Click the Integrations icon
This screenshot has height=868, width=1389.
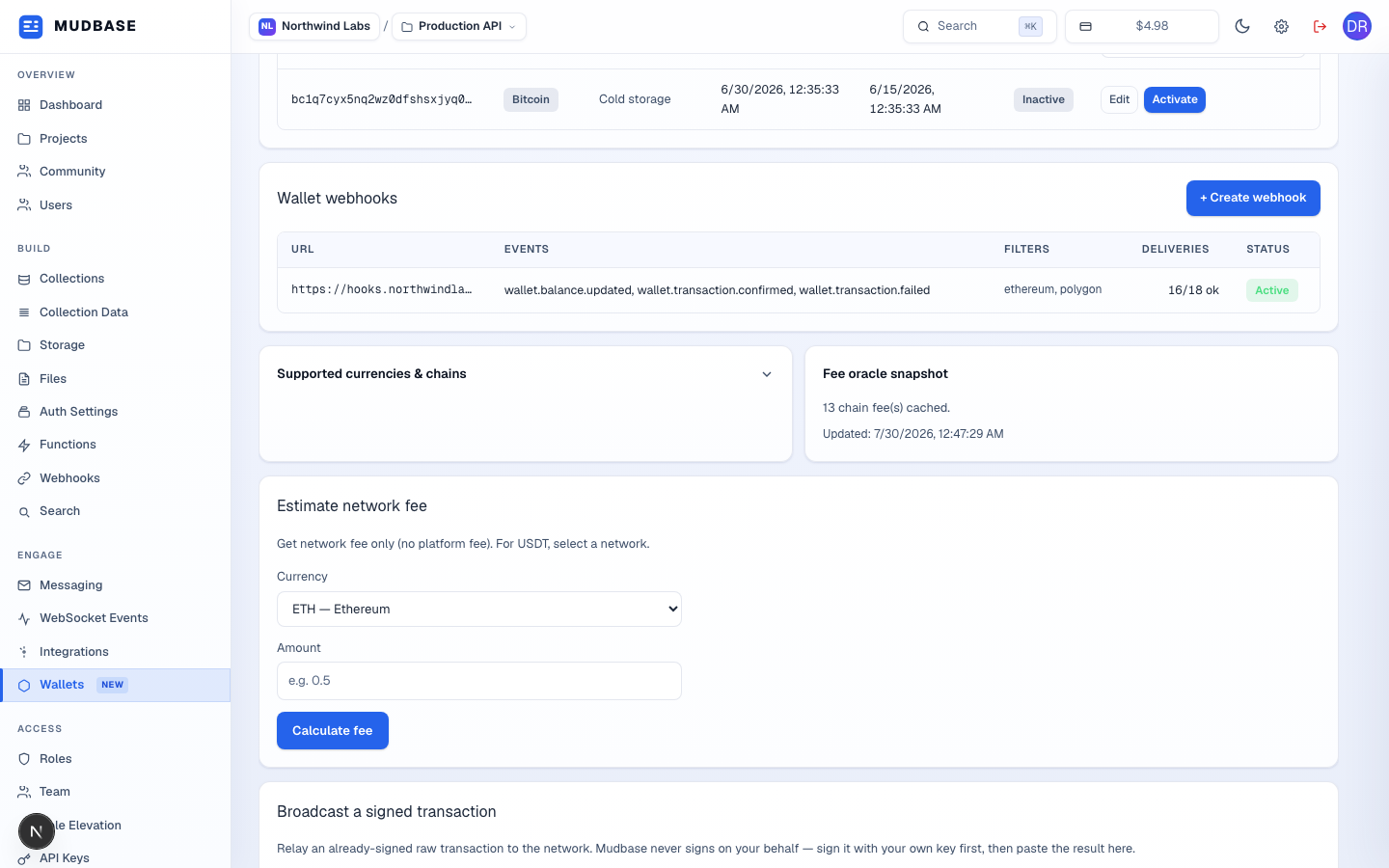(24, 652)
